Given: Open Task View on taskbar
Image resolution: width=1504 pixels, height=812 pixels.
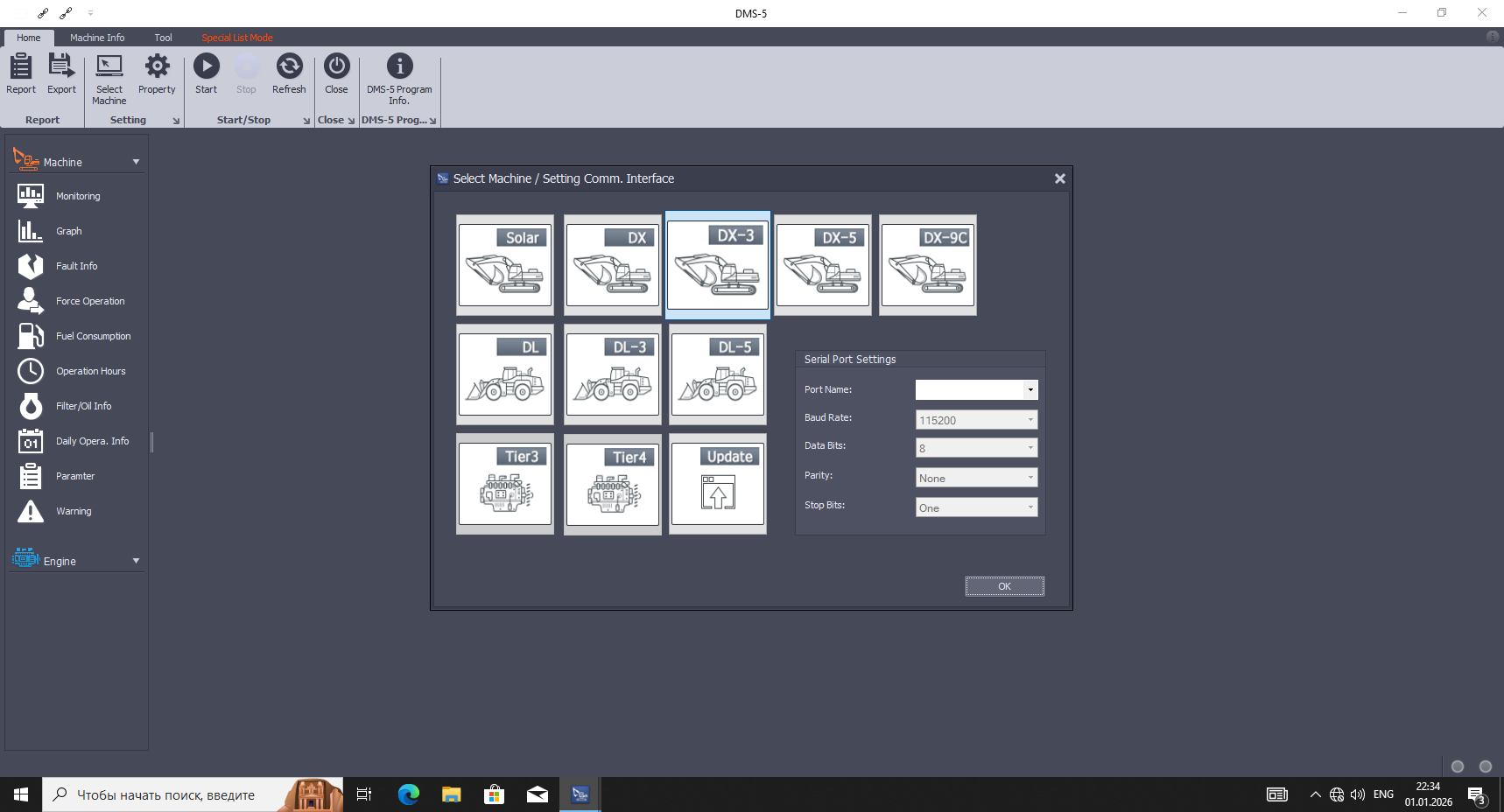Looking at the screenshot, I should 364,794.
